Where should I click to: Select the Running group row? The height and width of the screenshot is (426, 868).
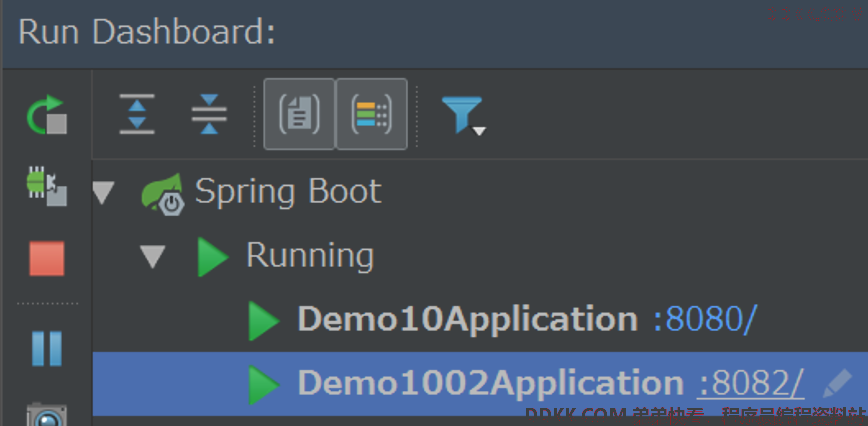coord(480,256)
